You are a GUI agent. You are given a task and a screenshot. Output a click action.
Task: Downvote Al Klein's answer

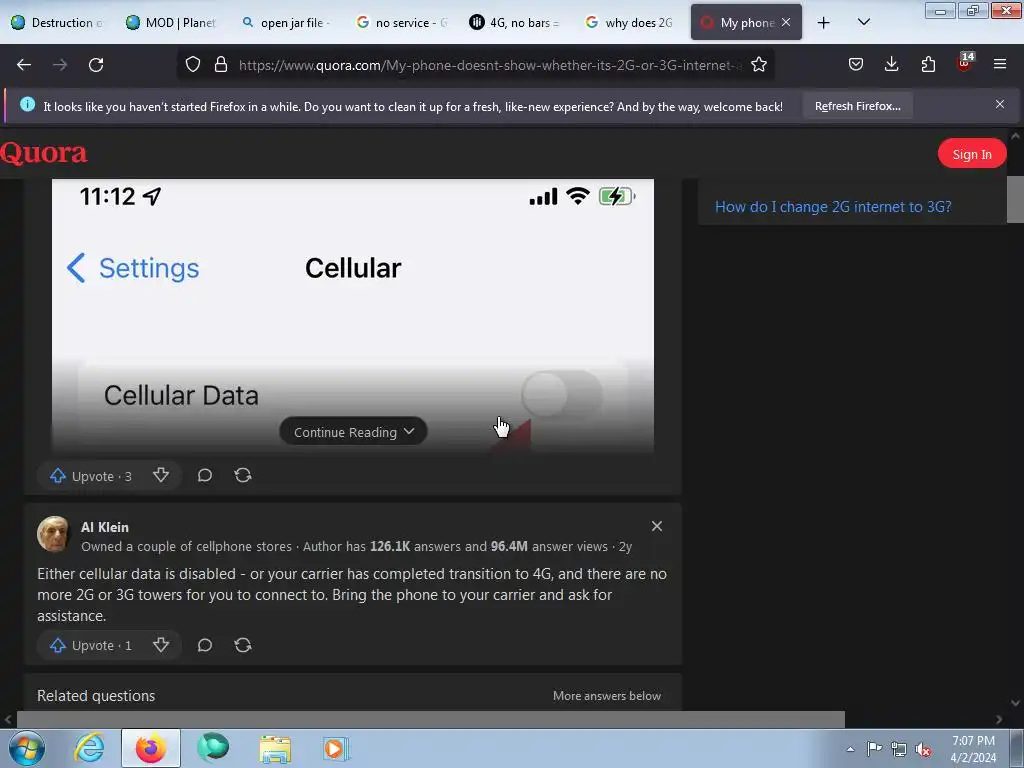tap(161, 645)
